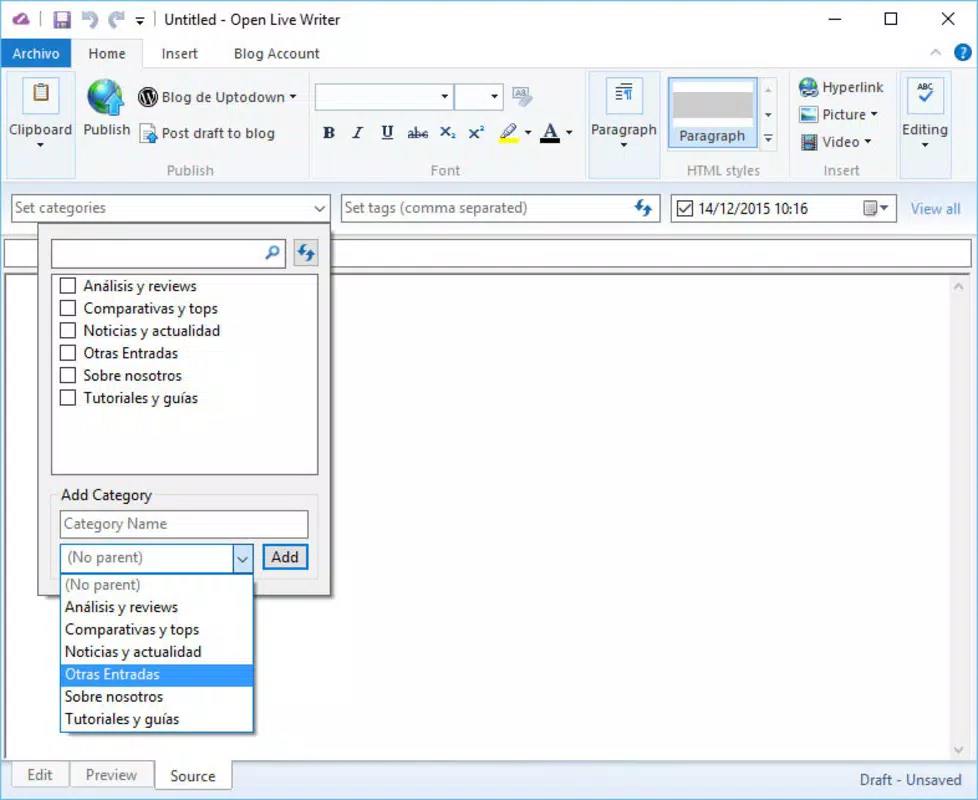Open the font family combo box
Screen dimensions: 978x800
384,97
